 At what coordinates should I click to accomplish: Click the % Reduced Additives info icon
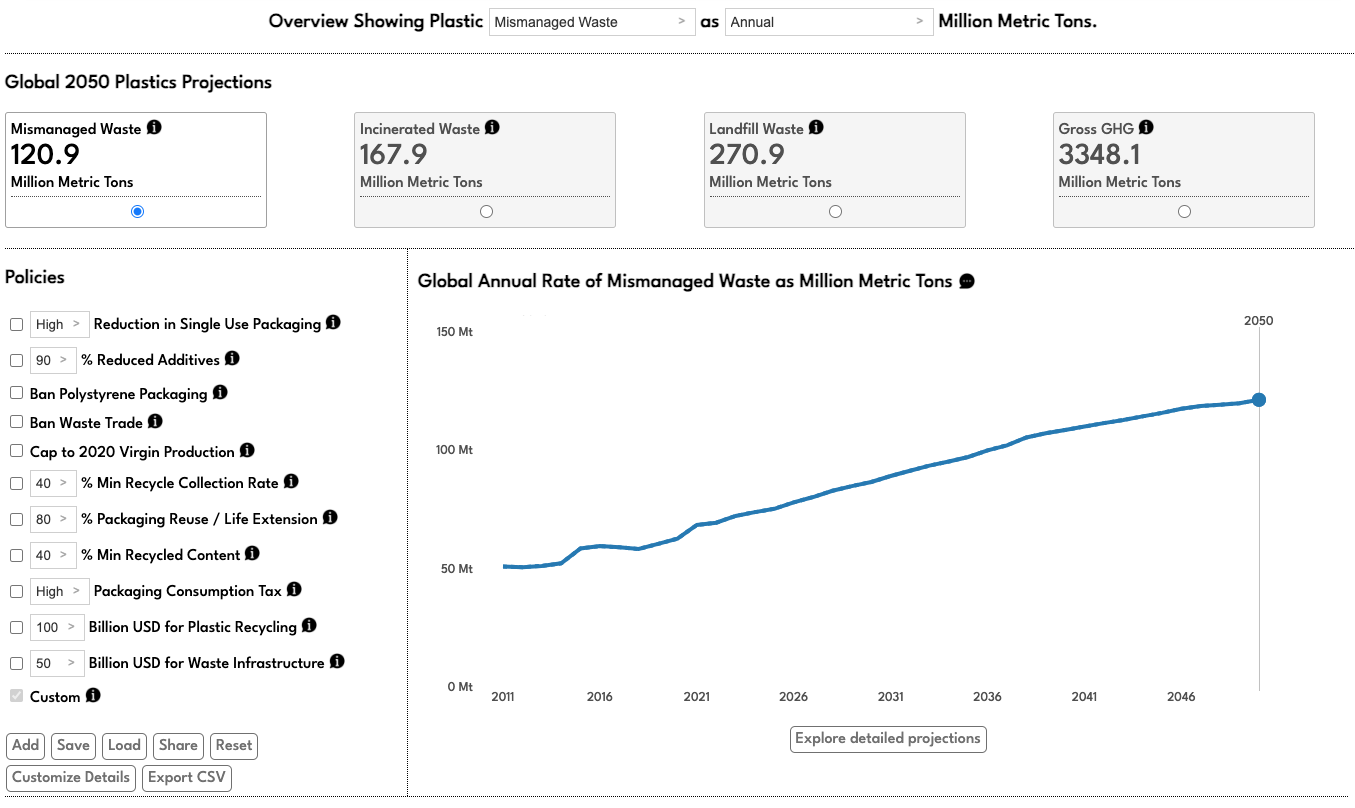232,359
